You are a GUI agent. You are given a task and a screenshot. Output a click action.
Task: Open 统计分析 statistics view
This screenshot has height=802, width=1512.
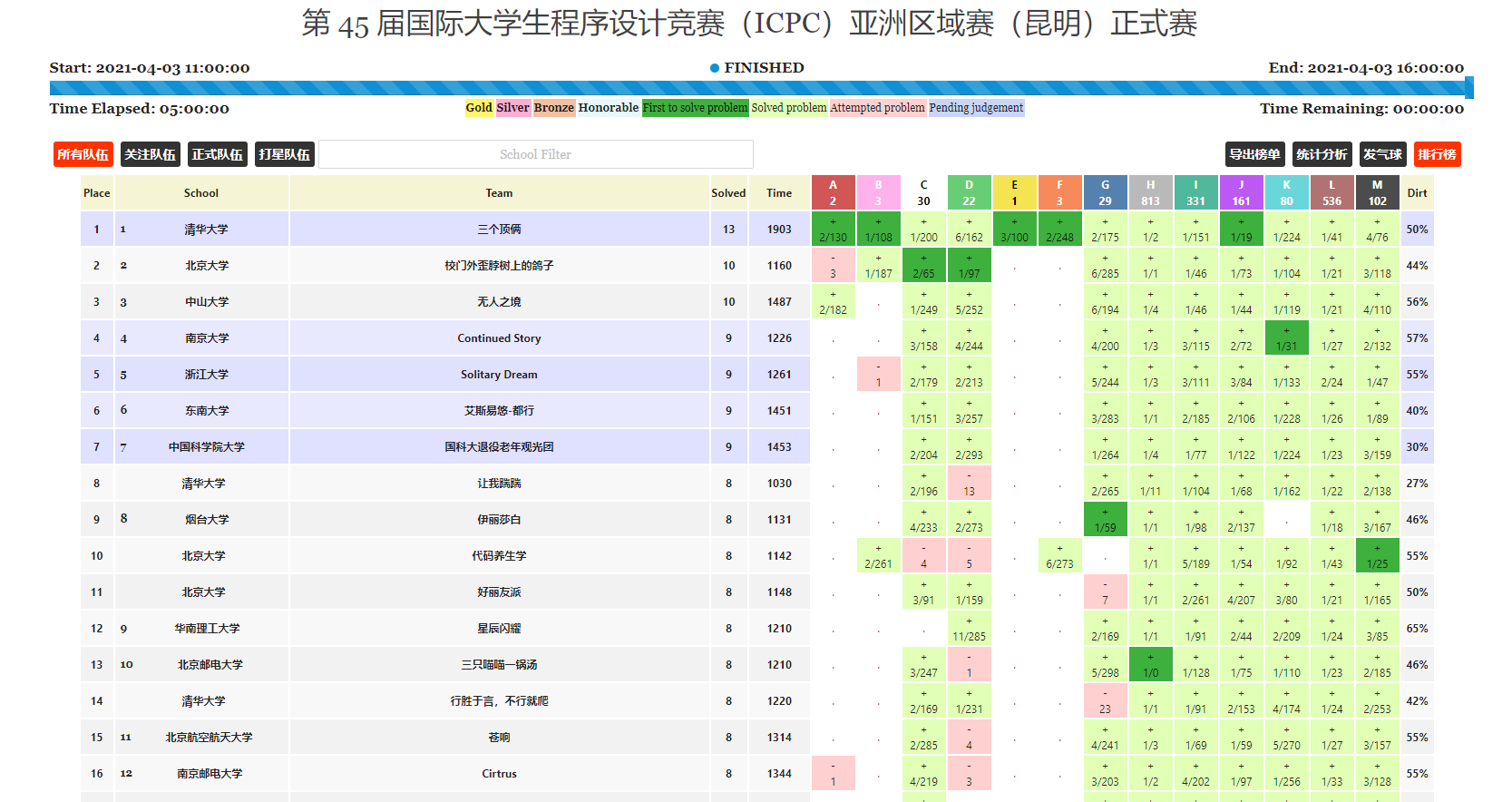pos(1321,154)
